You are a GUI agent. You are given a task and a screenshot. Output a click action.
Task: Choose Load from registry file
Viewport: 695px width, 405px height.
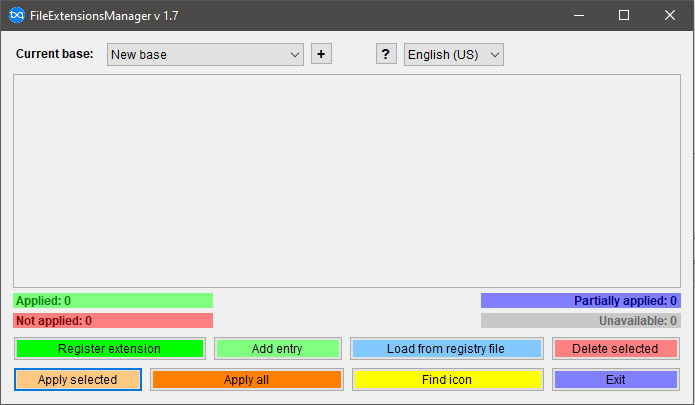(446, 349)
